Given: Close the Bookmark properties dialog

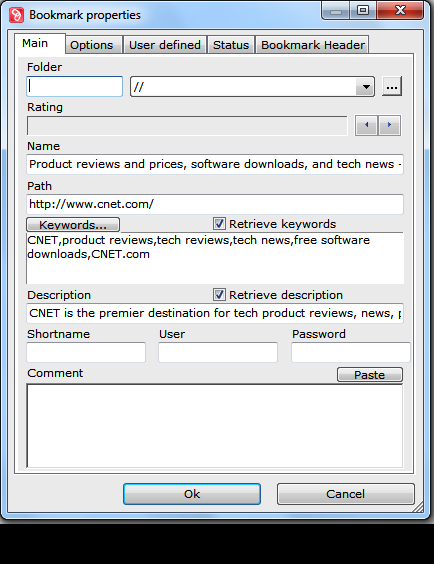Looking at the screenshot, I should [400, 10].
